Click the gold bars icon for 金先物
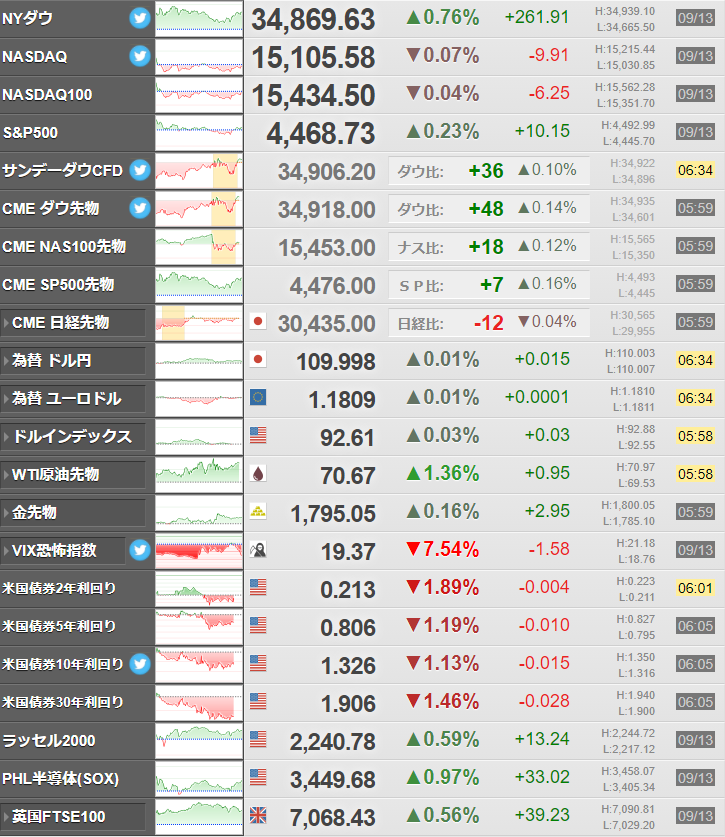Image resolution: width=725 pixels, height=837 pixels. (258, 511)
